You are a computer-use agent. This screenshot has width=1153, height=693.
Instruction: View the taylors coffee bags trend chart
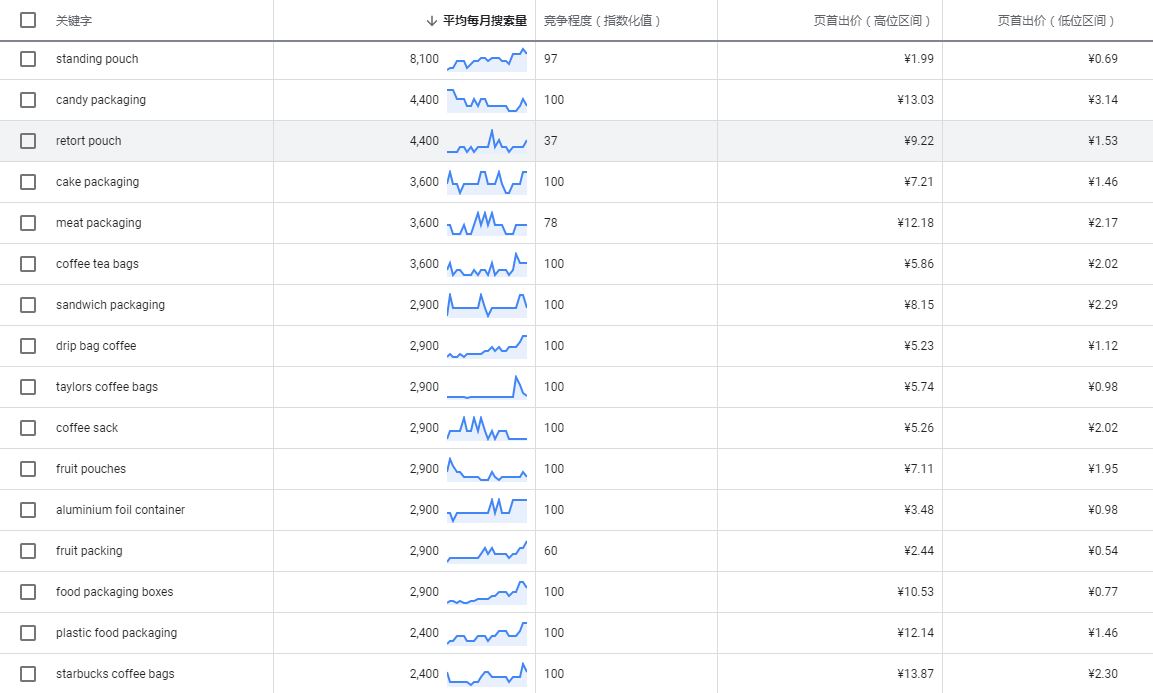tap(487, 387)
